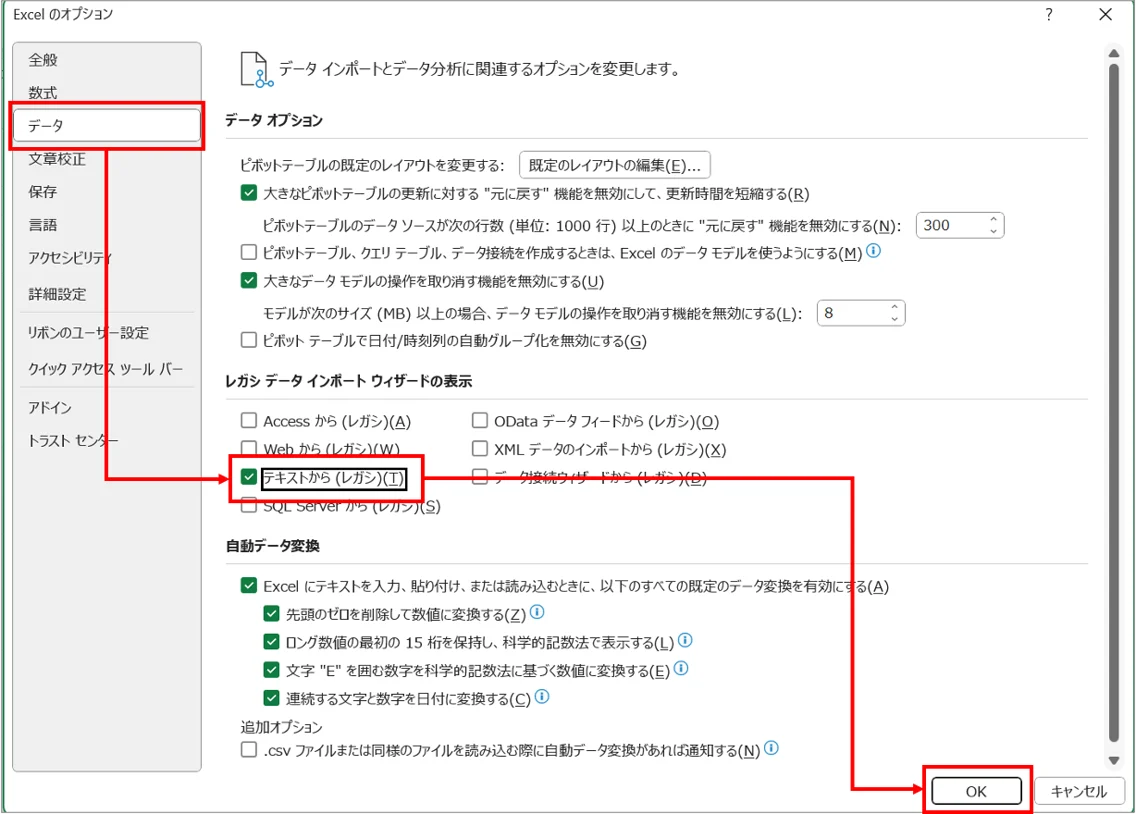Image resolution: width=1136 pixels, height=814 pixels.
Task: Open トラスト センター category
Action: click(x=106, y=440)
